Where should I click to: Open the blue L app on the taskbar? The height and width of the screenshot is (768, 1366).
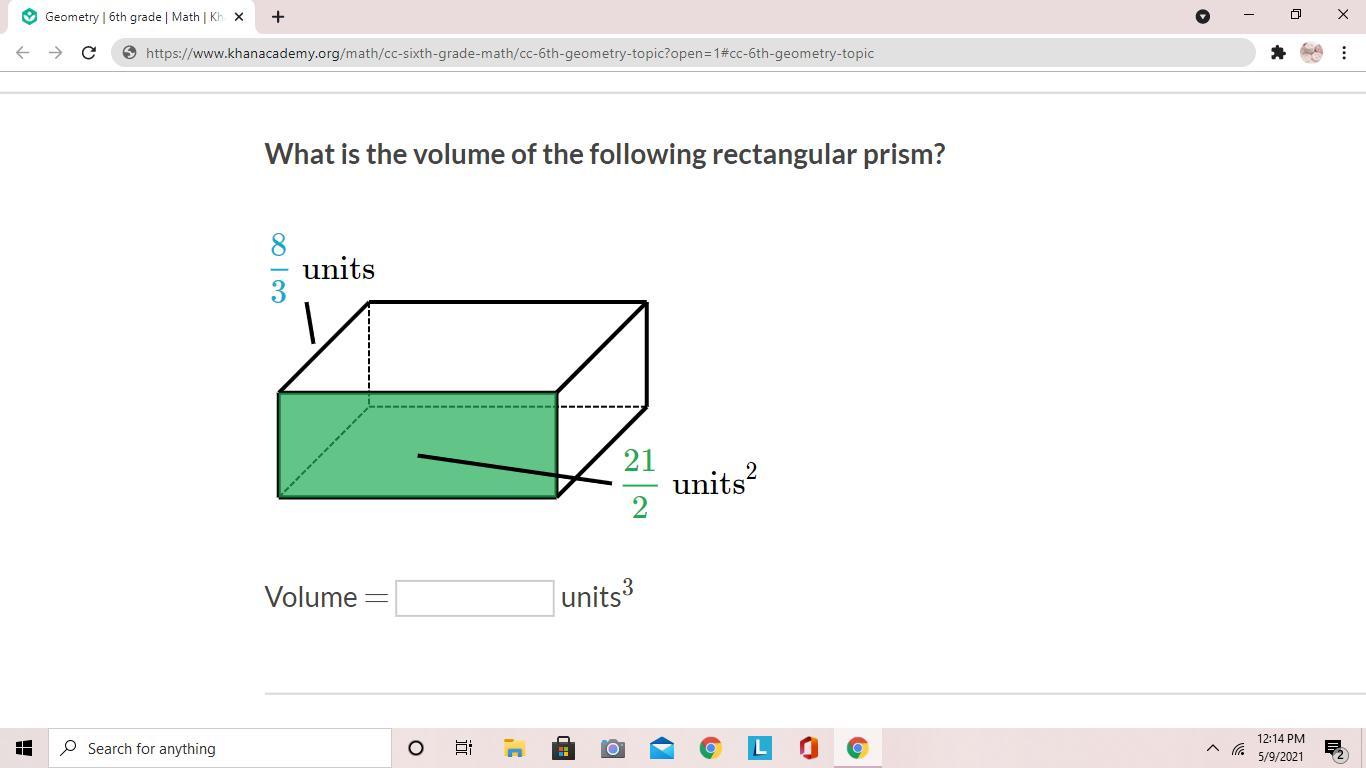[x=759, y=748]
